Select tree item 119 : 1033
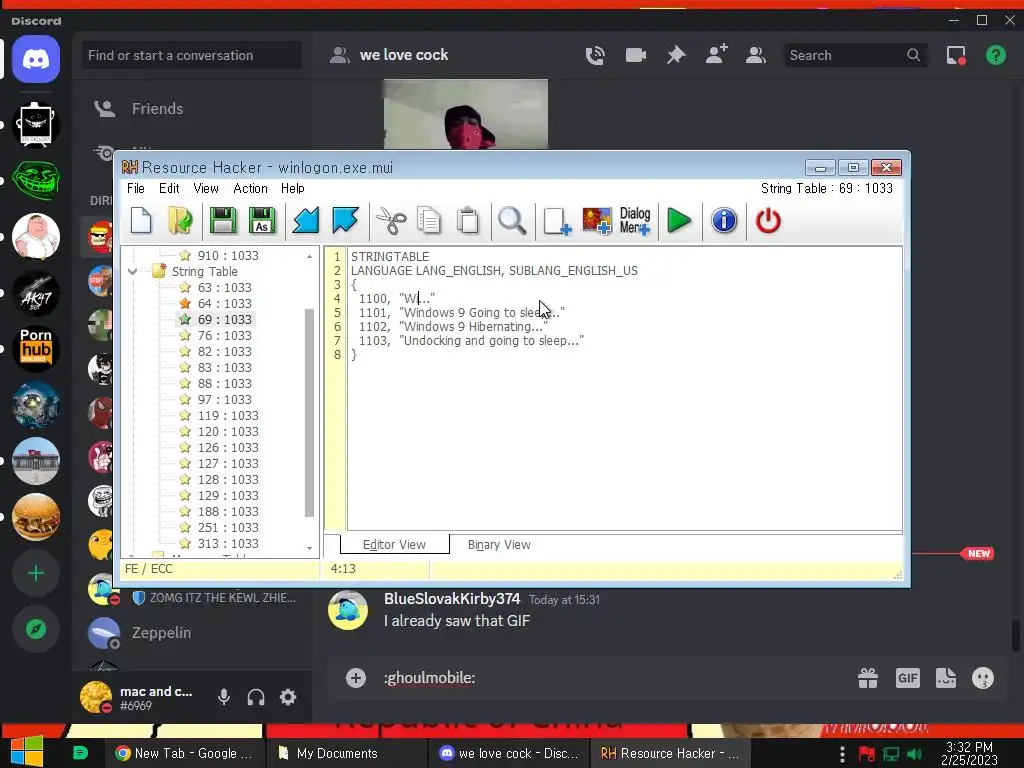Viewport: 1024px width, 768px height. tap(228, 416)
